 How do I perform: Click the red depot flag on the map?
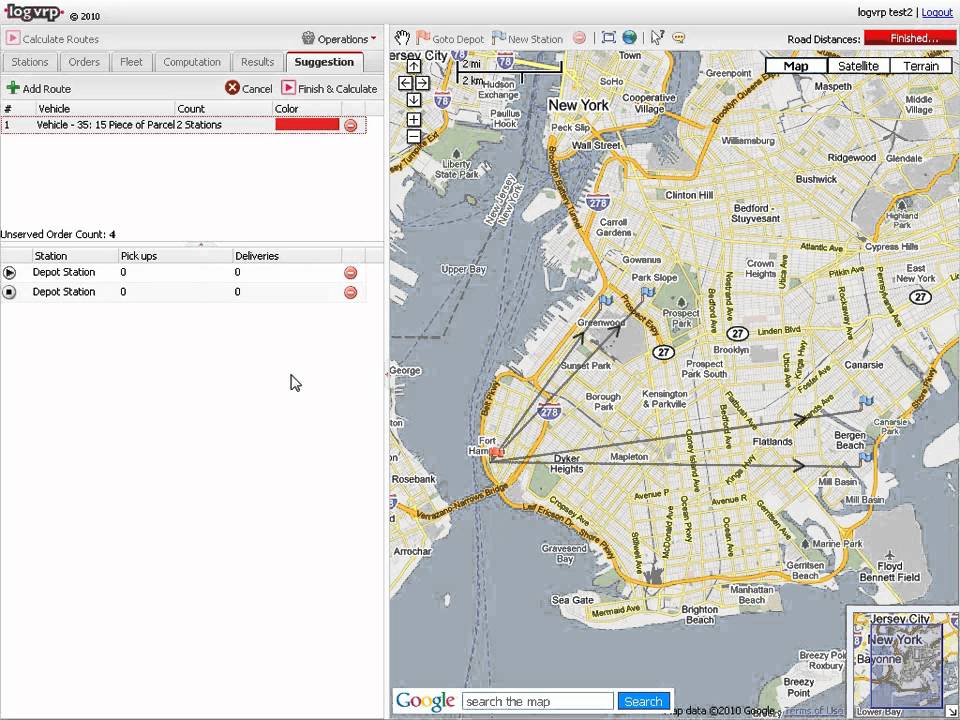pyautogui.click(x=497, y=452)
